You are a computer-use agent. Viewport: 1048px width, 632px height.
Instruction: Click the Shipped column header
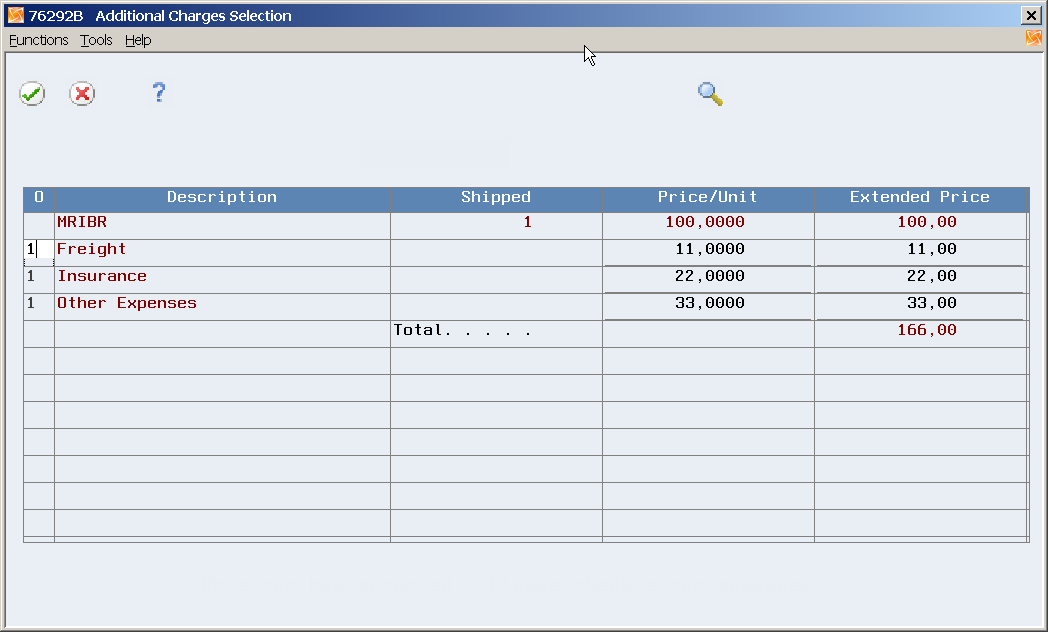click(496, 198)
